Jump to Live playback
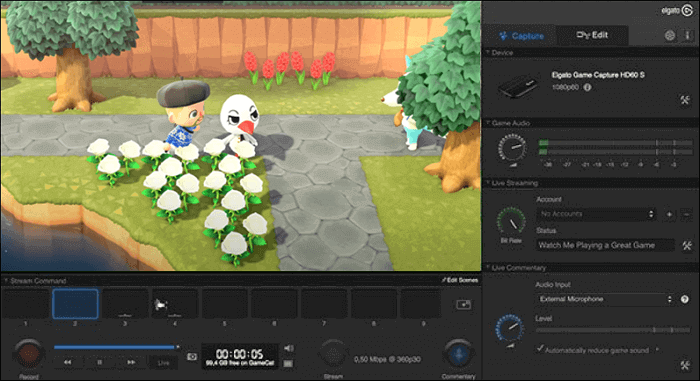 [x=163, y=363]
